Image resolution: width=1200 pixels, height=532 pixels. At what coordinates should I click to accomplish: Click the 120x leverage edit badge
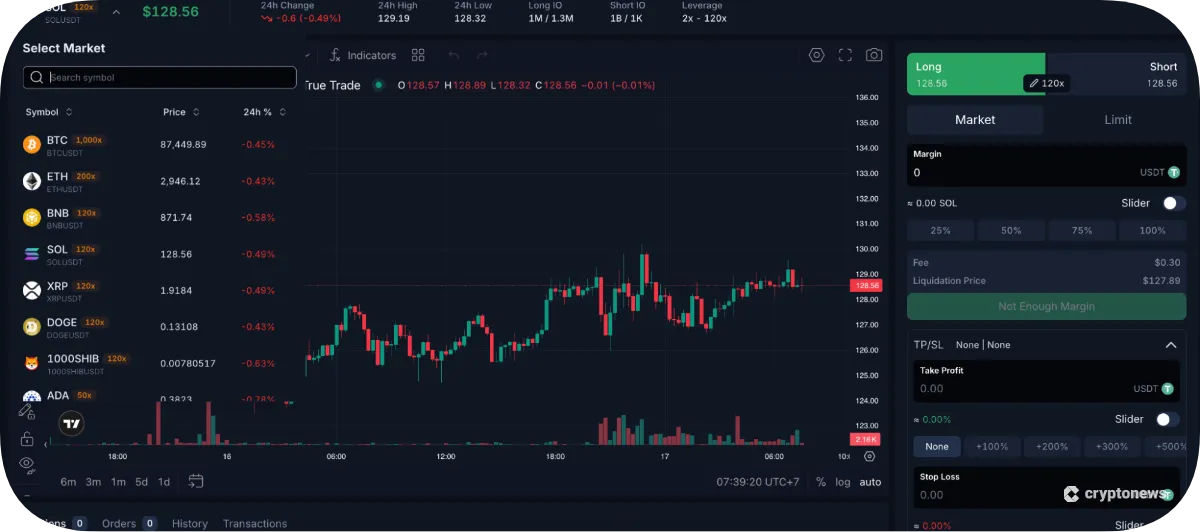click(1046, 84)
